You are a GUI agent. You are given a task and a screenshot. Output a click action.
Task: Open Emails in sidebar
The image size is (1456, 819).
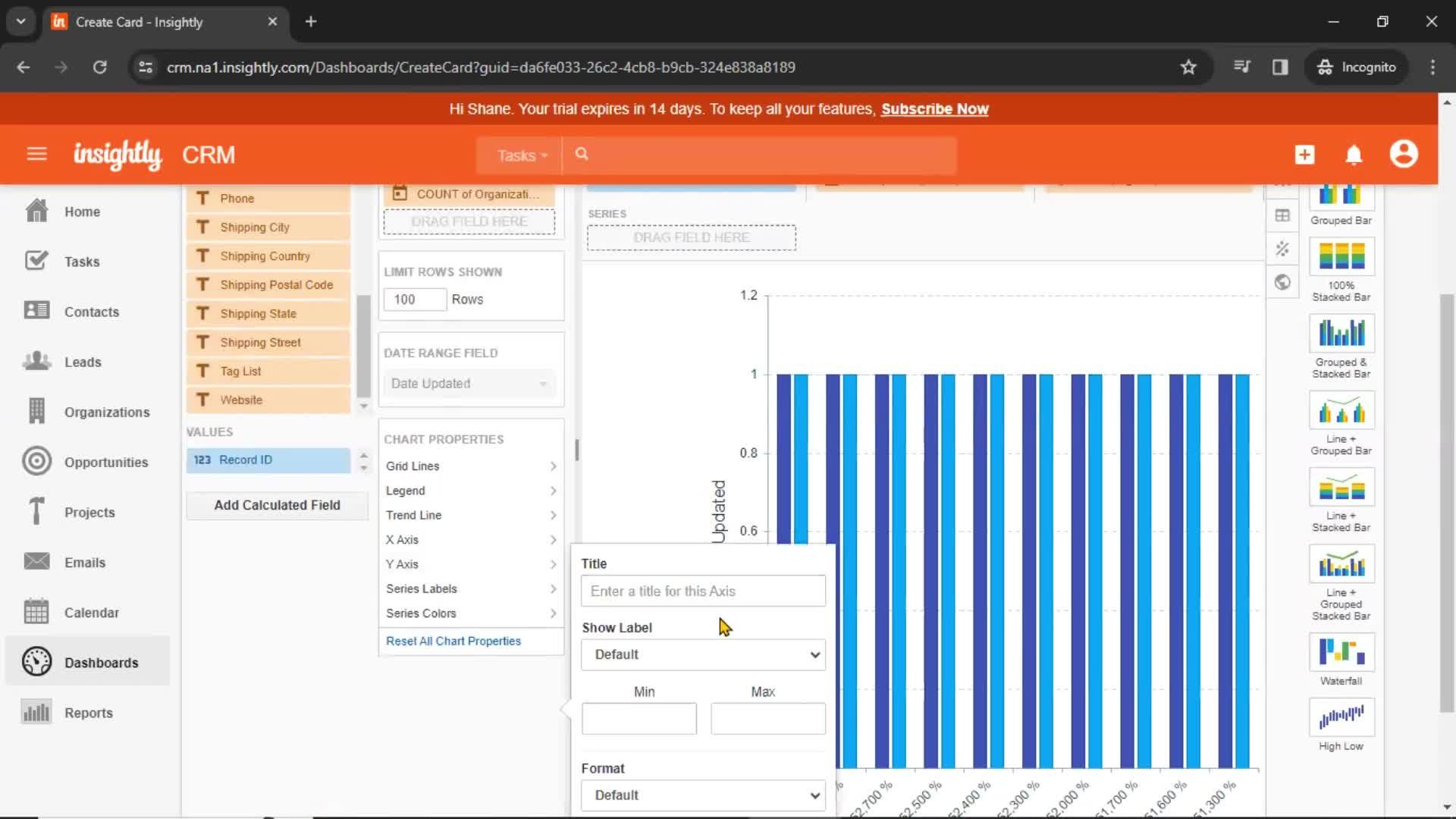pyautogui.click(x=84, y=562)
